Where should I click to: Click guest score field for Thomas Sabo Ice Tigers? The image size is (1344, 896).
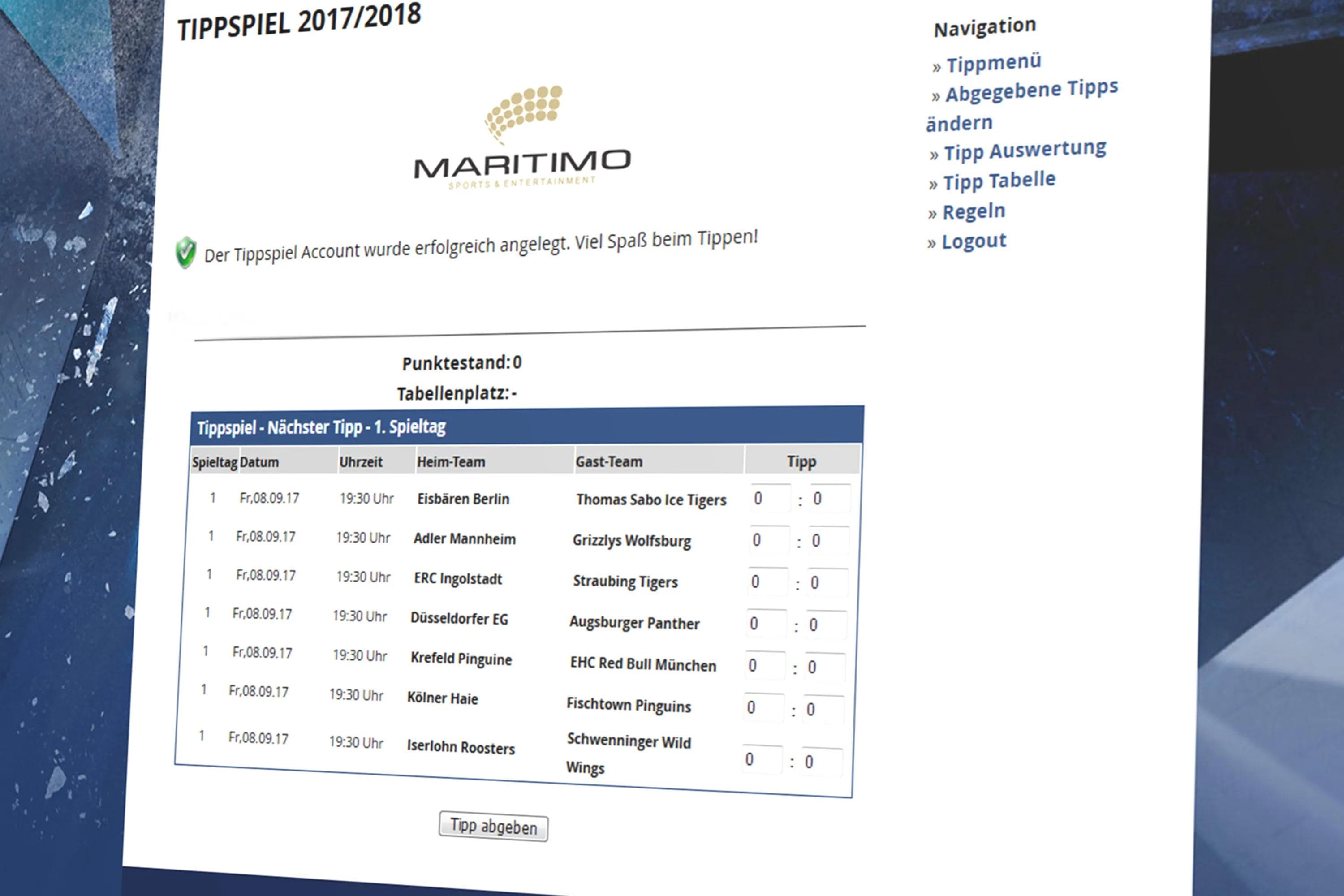(830, 498)
